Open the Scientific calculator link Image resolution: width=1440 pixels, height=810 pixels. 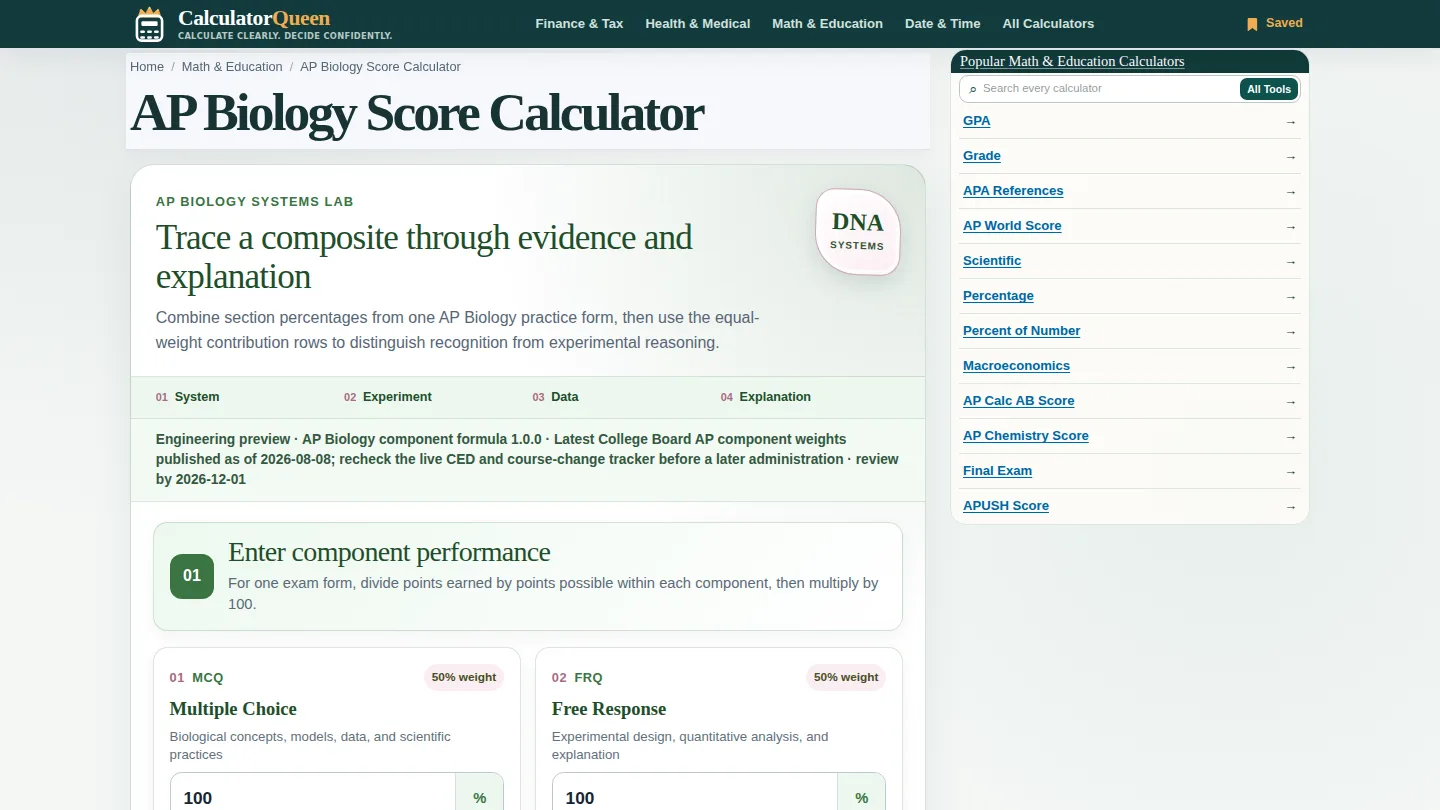point(992,261)
